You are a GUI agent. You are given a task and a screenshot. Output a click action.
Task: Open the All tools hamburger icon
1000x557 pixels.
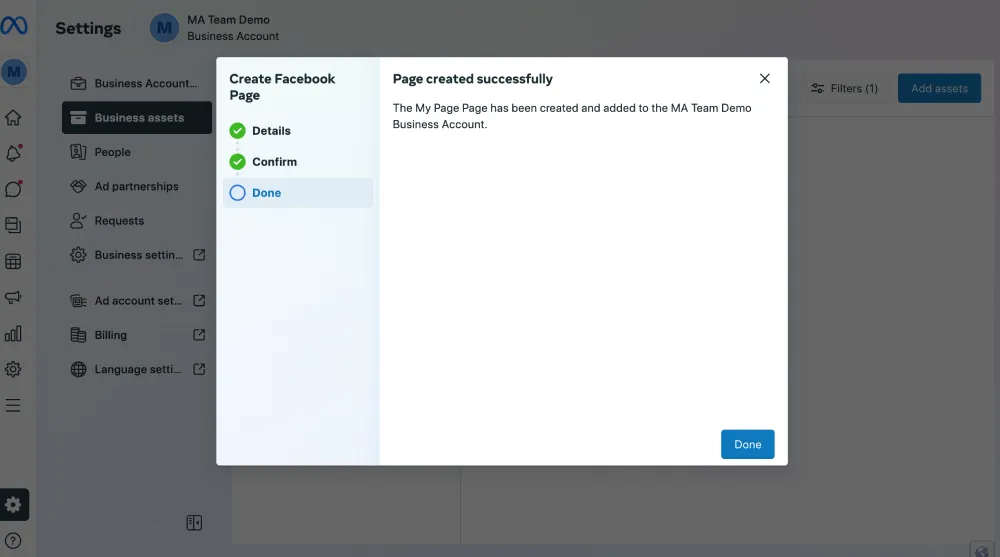coord(13,405)
